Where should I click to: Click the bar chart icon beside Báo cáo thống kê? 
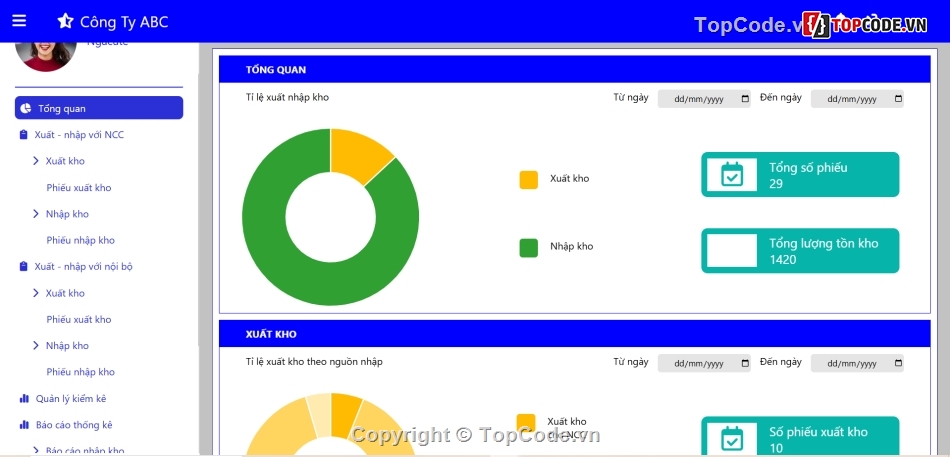(24, 425)
